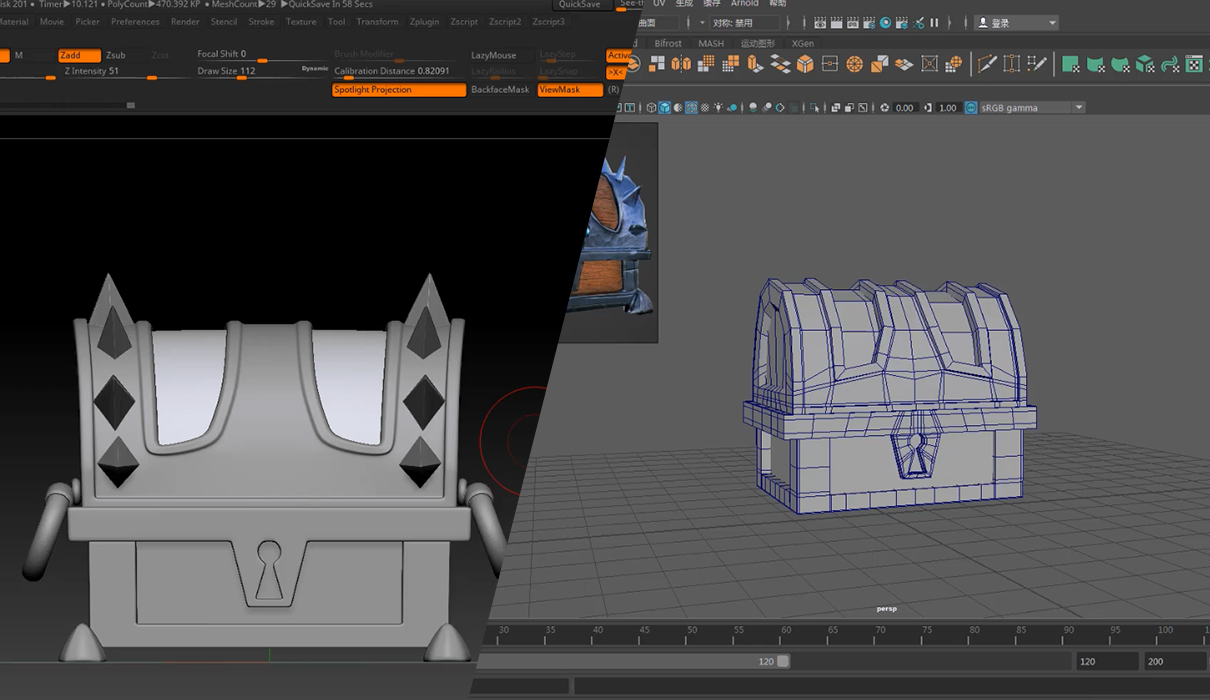Toggle the light bulb icon in viewport toolbar

[718, 108]
